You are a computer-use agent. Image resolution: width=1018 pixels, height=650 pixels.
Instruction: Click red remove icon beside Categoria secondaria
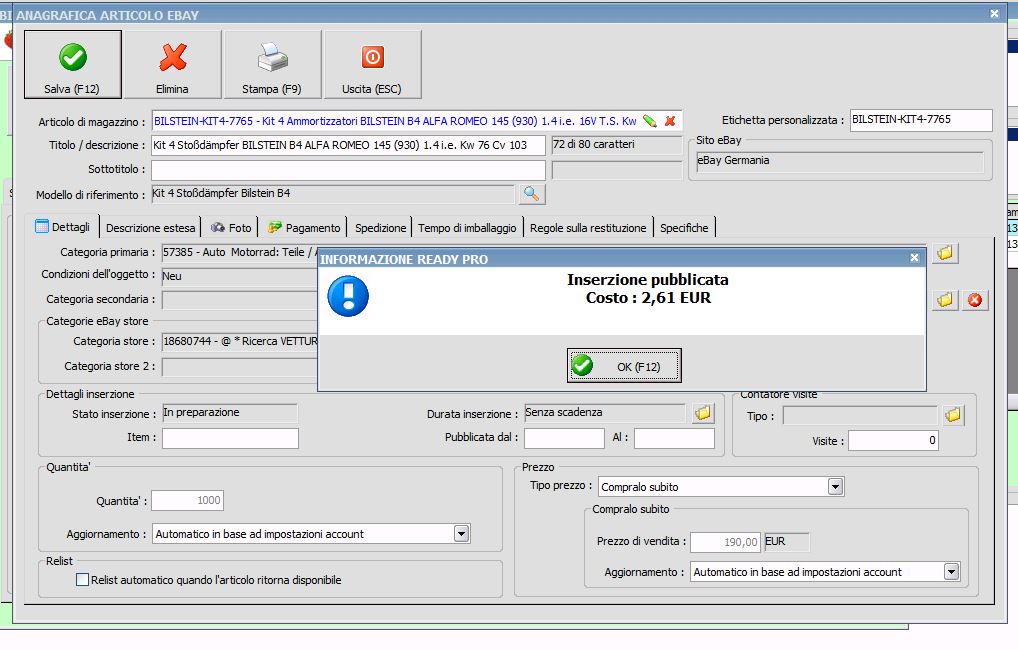pos(975,300)
